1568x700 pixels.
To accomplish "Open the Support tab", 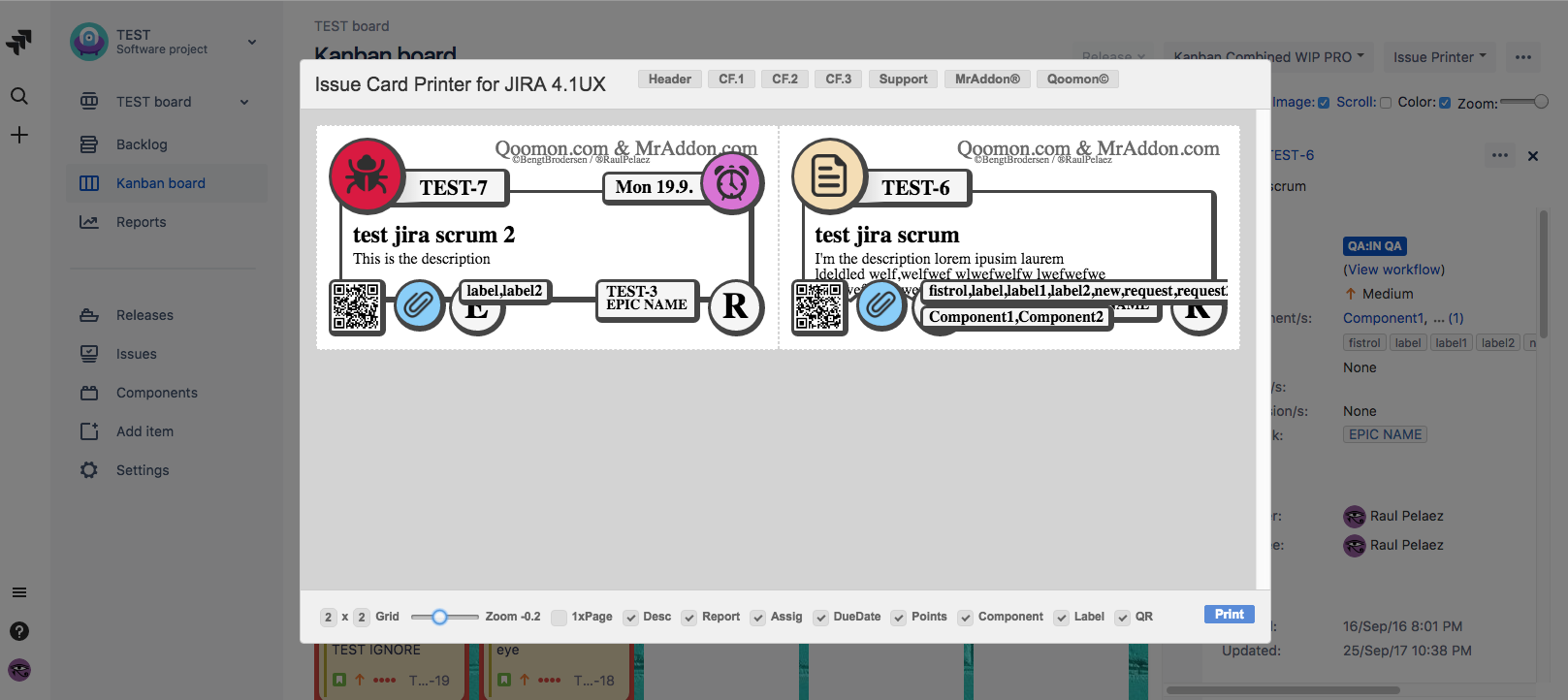I will 903,80.
